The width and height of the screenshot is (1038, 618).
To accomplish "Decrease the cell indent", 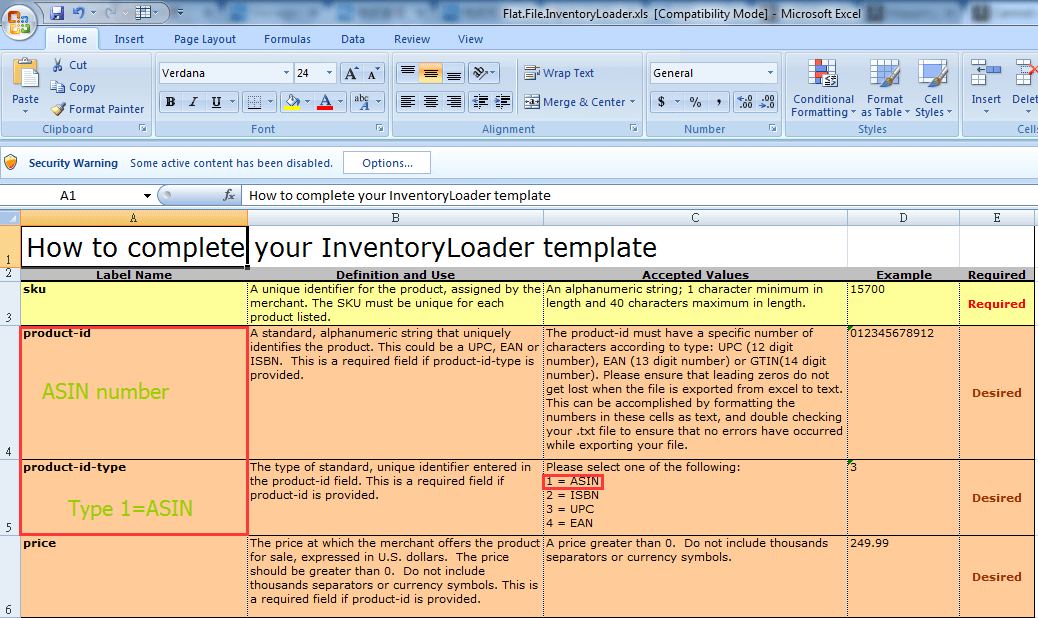I will (480, 102).
